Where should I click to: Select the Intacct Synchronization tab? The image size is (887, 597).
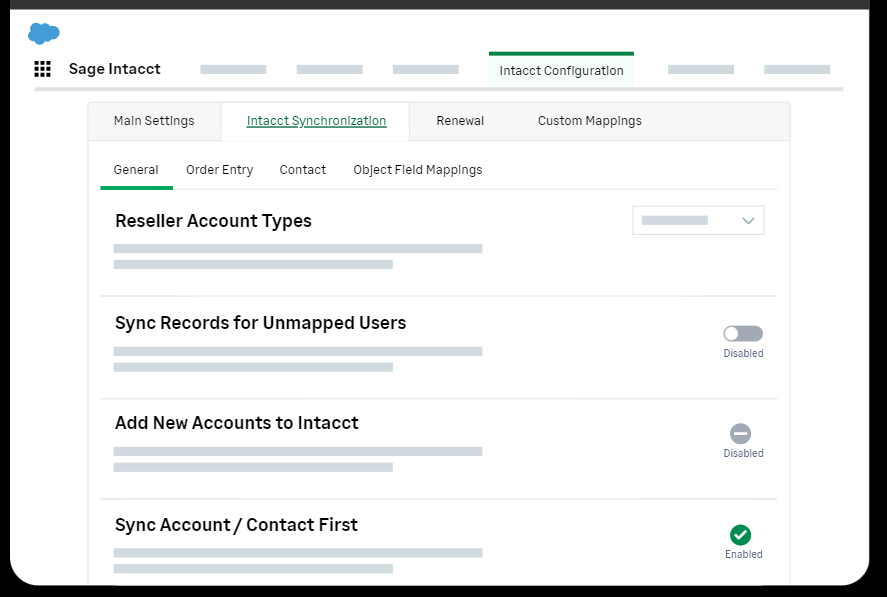coord(316,121)
